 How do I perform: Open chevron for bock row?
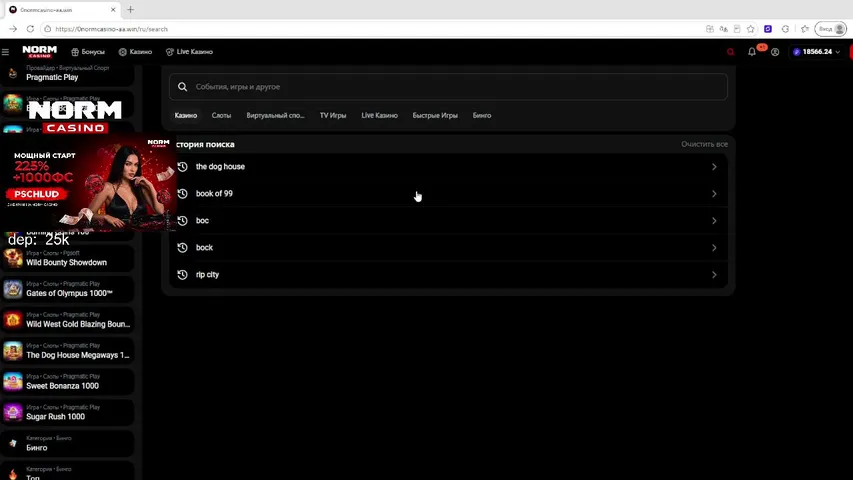[x=714, y=248]
